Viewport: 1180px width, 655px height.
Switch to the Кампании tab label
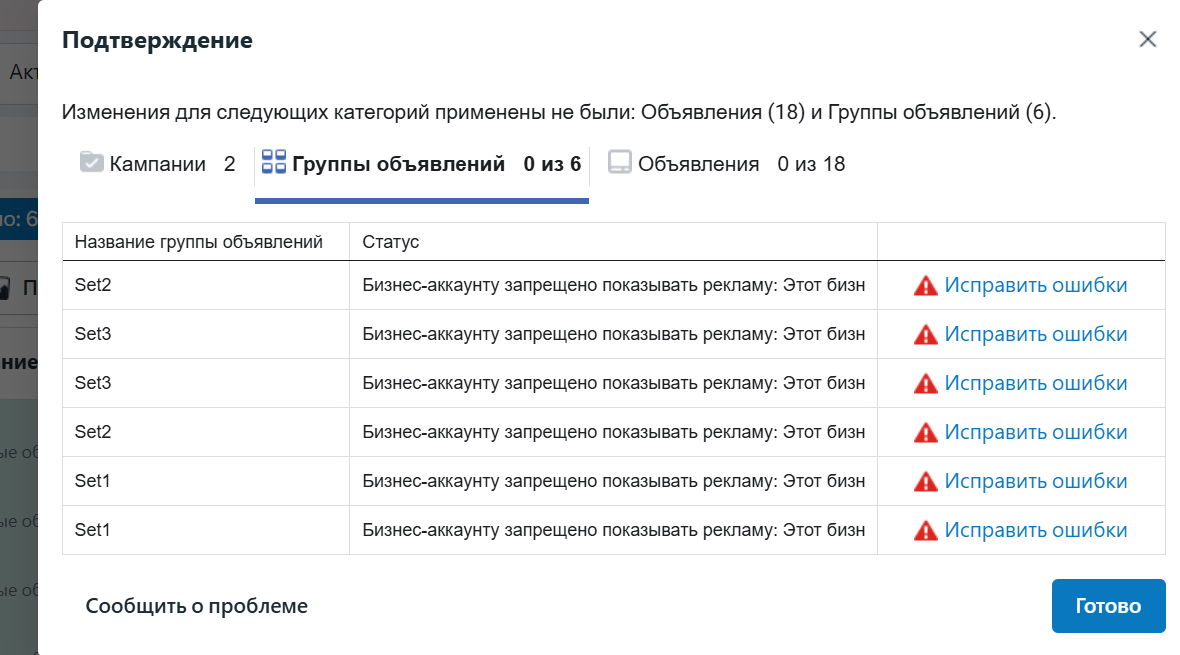(158, 164)
